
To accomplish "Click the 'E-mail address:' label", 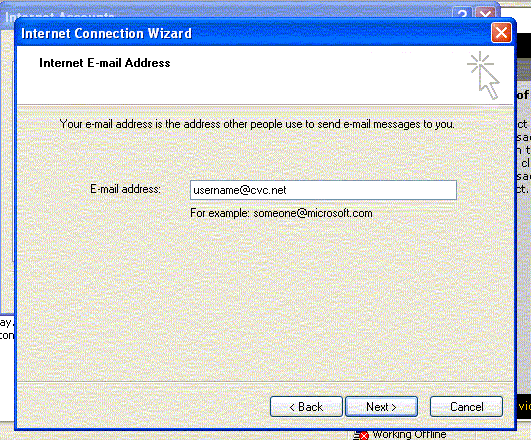I will (125, 189).
